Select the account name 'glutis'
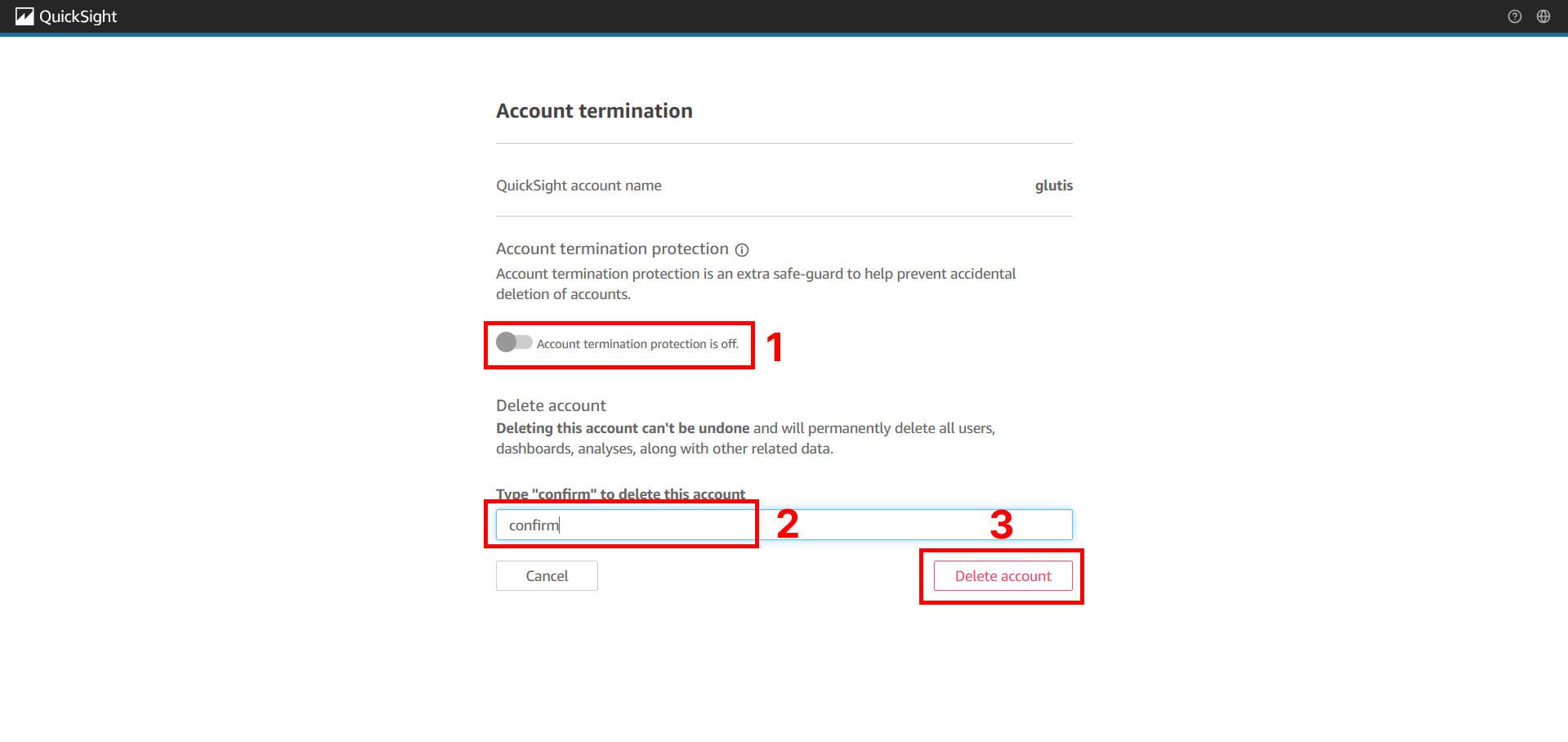 [x=1053, y=185]
